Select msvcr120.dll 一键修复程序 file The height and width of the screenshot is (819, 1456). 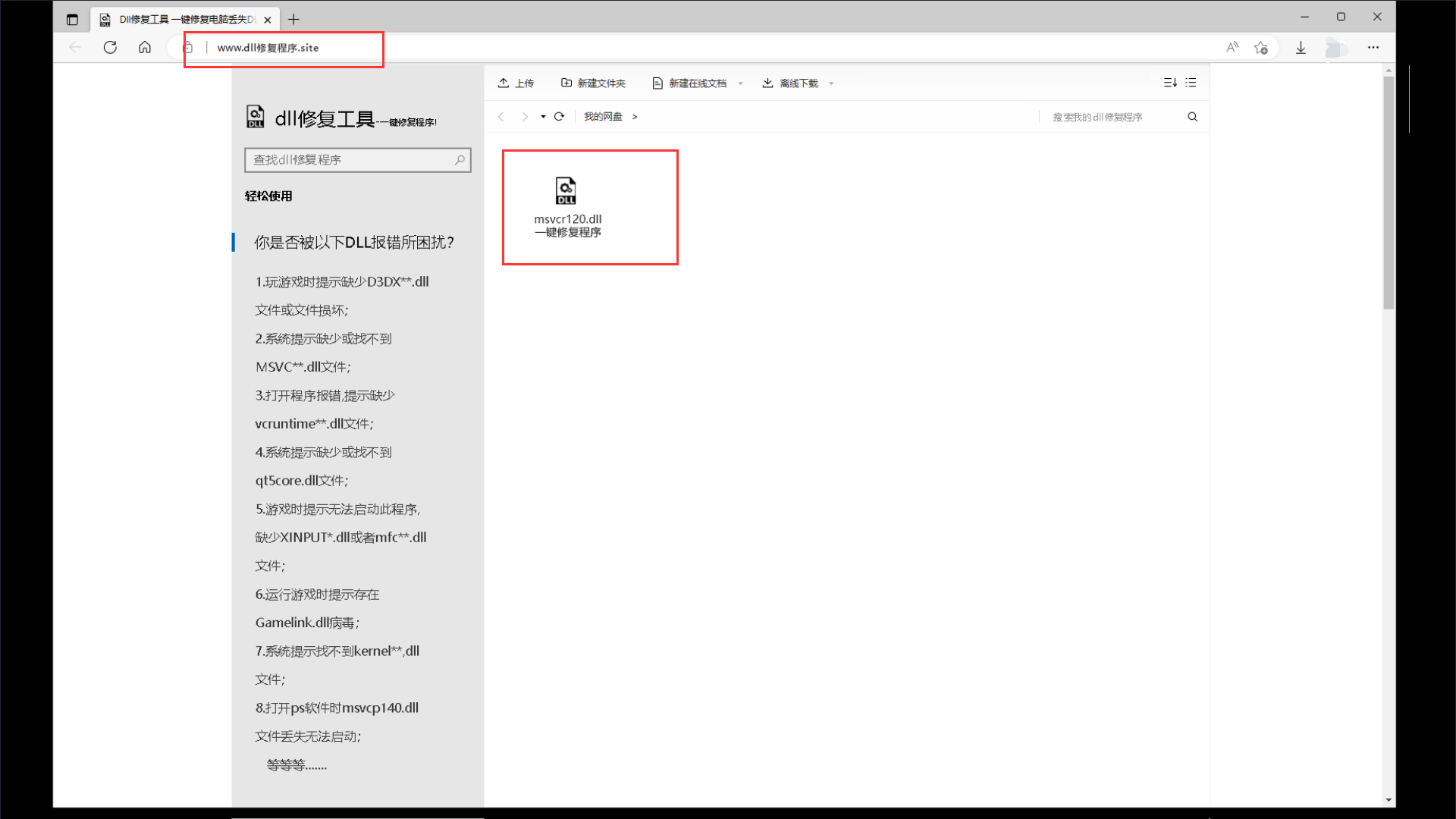(567, 207)
